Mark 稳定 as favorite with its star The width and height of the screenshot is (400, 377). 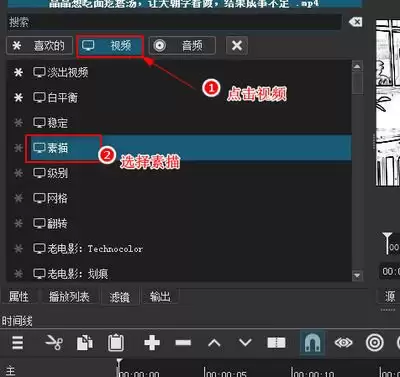(18, 123)
